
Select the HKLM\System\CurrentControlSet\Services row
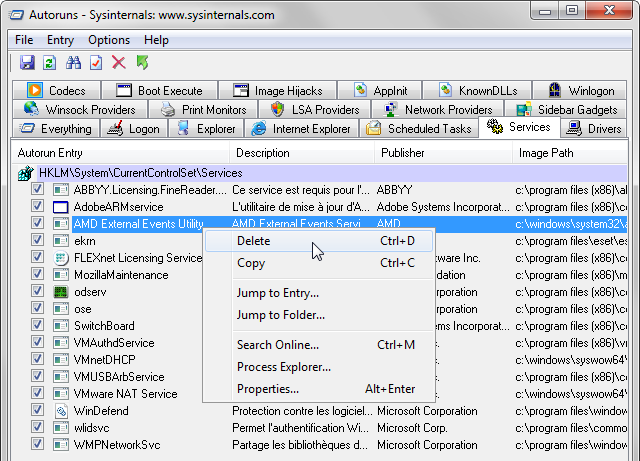[x=322, y=173]
